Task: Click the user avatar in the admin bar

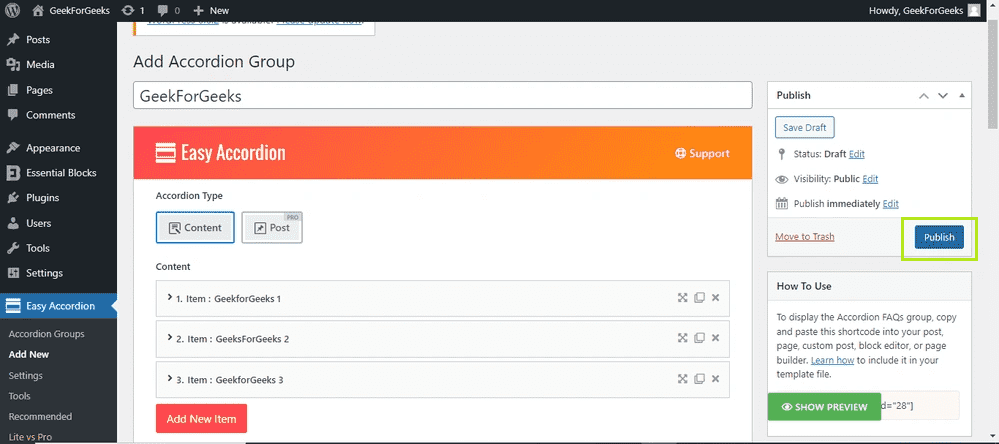Action: click(x=974, y=10)
